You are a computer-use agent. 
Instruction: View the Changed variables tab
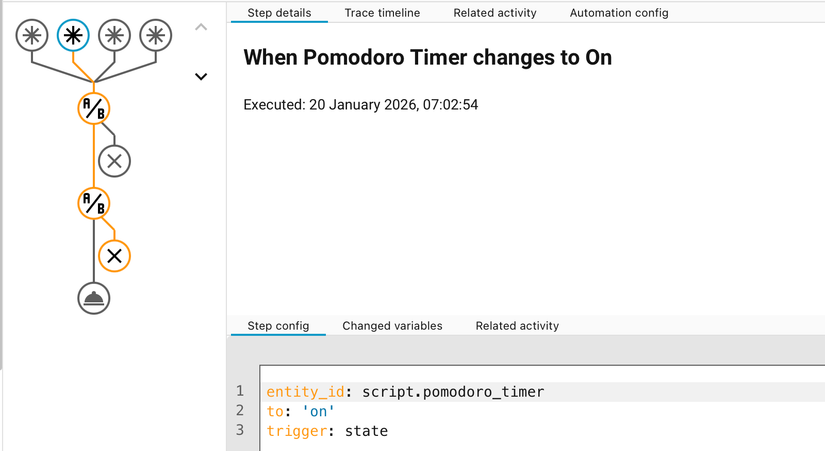392,326
